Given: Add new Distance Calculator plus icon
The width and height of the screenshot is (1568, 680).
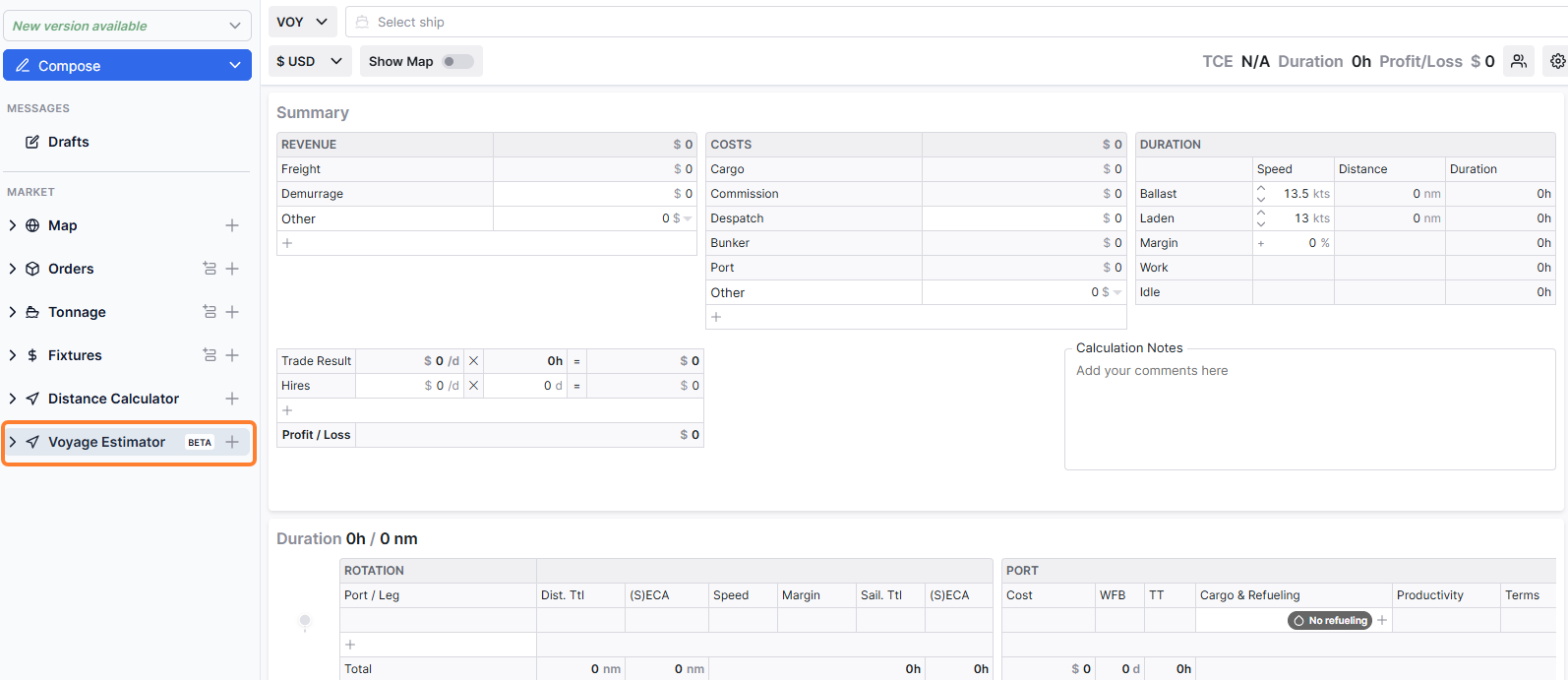Looking at the screenshot, I should (232, 399).
